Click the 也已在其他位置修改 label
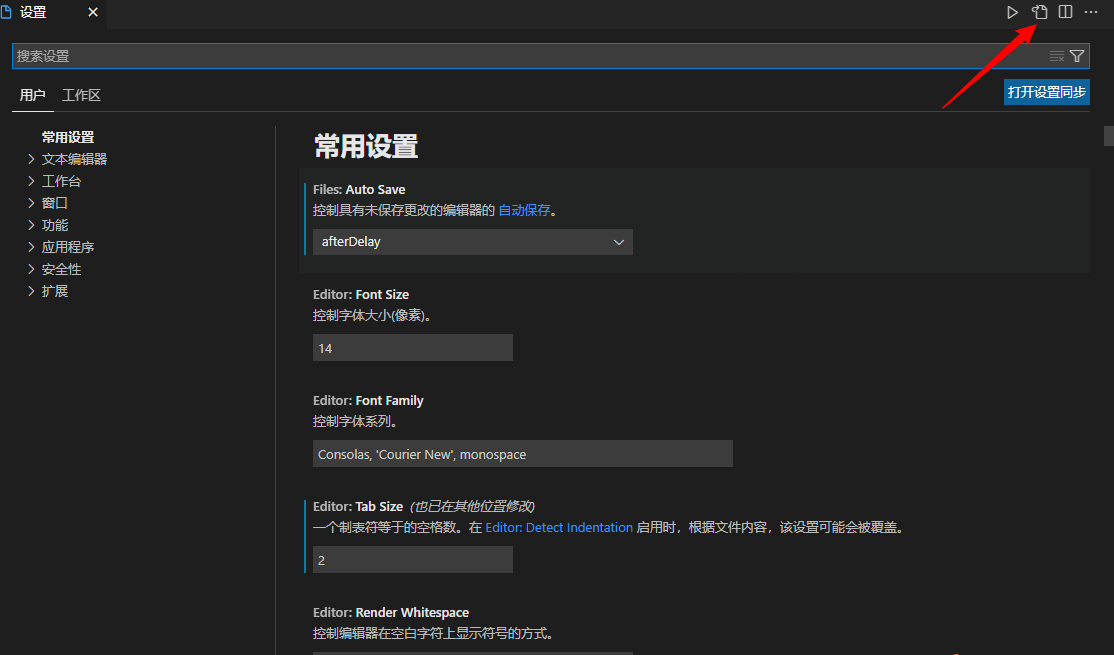1114x655 pixels. click(472, 507)
